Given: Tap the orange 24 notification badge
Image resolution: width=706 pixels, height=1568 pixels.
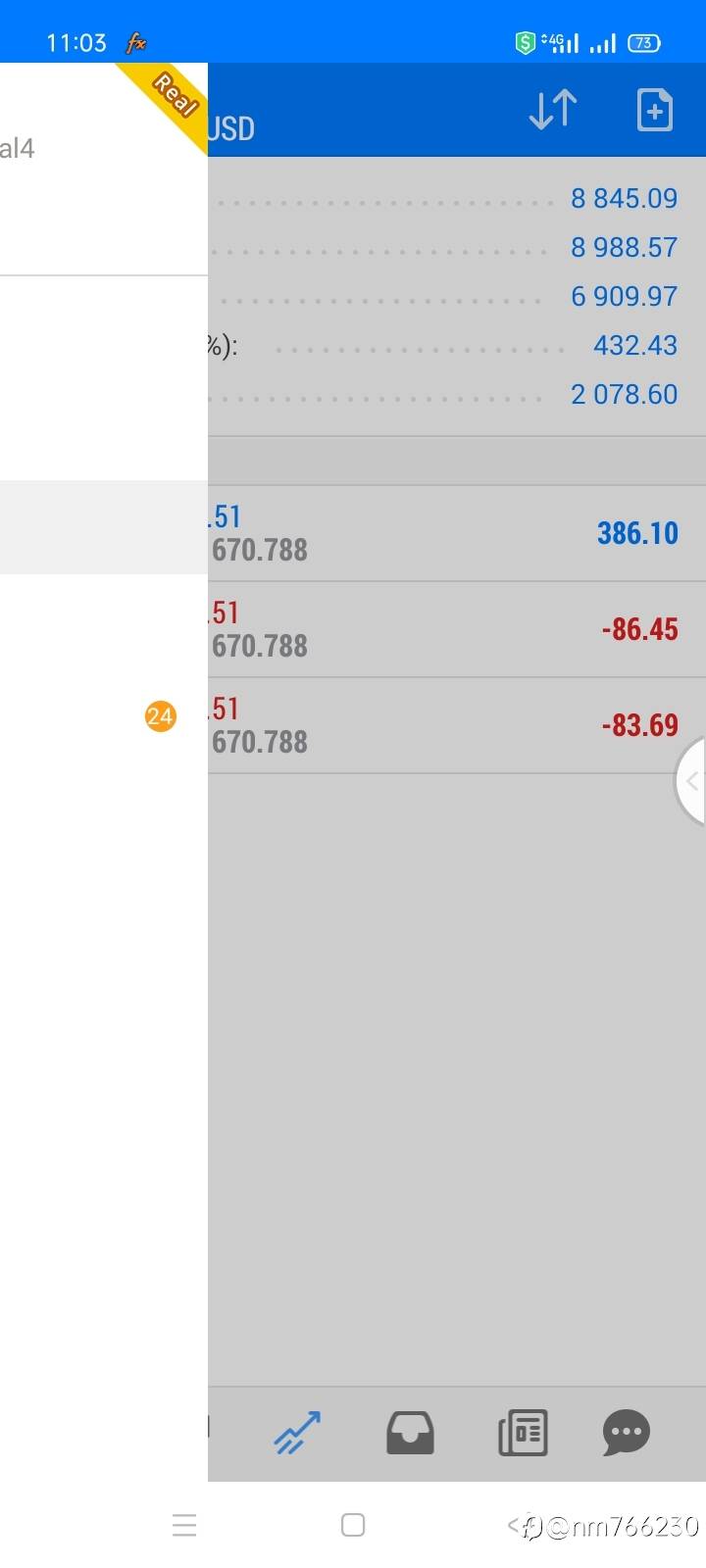Looking at the screenshot, I should [x=160, y=716].
